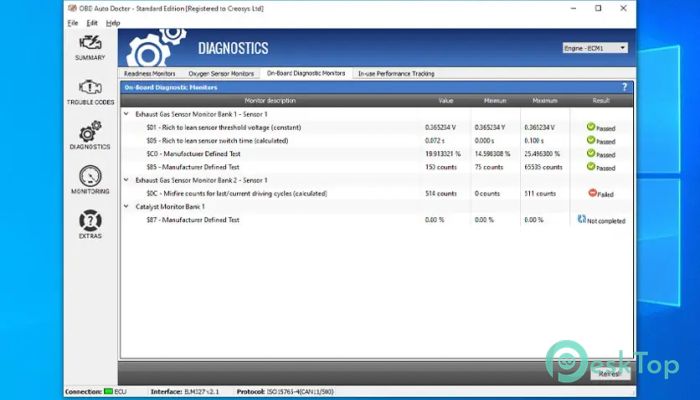Click the 75 counts minimum cell
700x400 pixels.
coord(489,167)
